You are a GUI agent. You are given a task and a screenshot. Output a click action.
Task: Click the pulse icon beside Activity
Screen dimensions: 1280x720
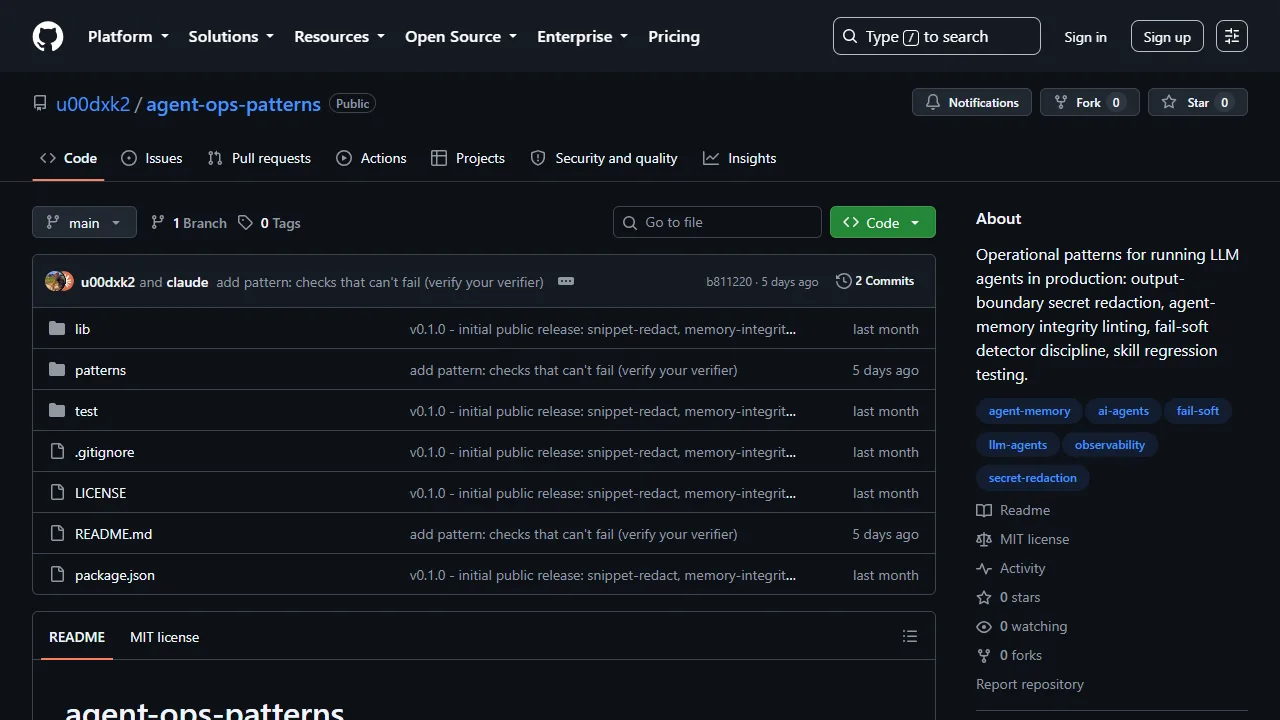coord(984,568)
